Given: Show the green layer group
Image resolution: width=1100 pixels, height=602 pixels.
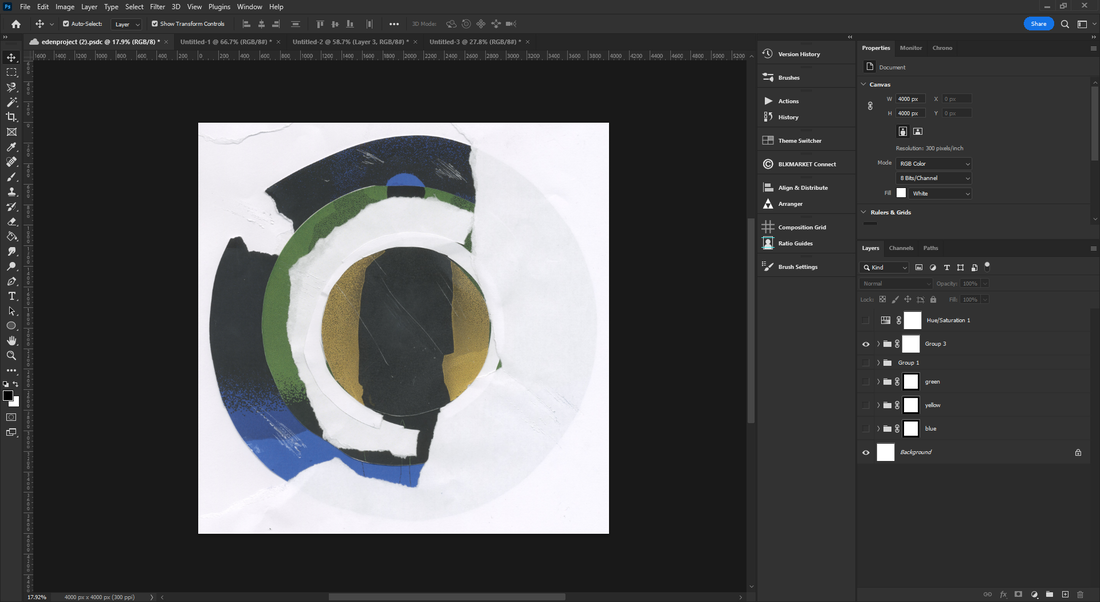Looking at the screenshot, I should tap(866, 382).
